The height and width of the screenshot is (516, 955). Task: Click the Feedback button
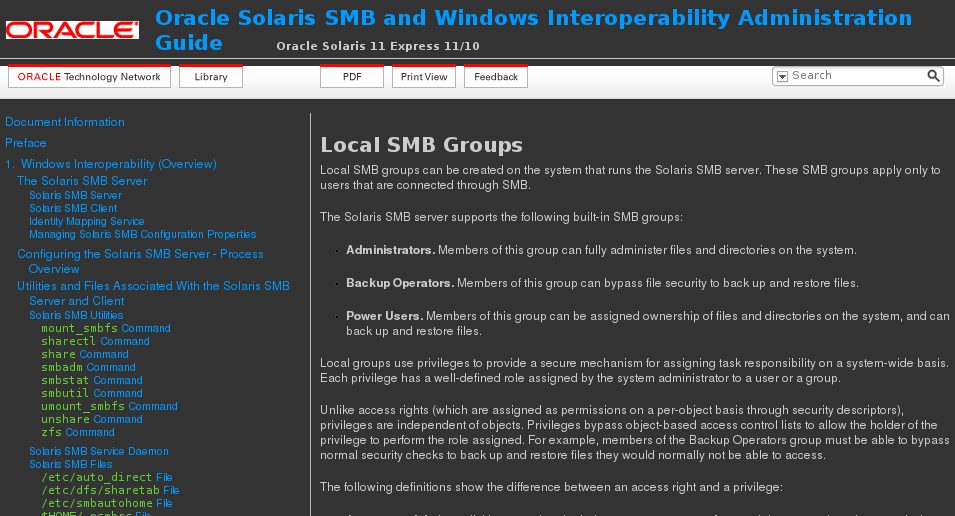tap(496, 77)
